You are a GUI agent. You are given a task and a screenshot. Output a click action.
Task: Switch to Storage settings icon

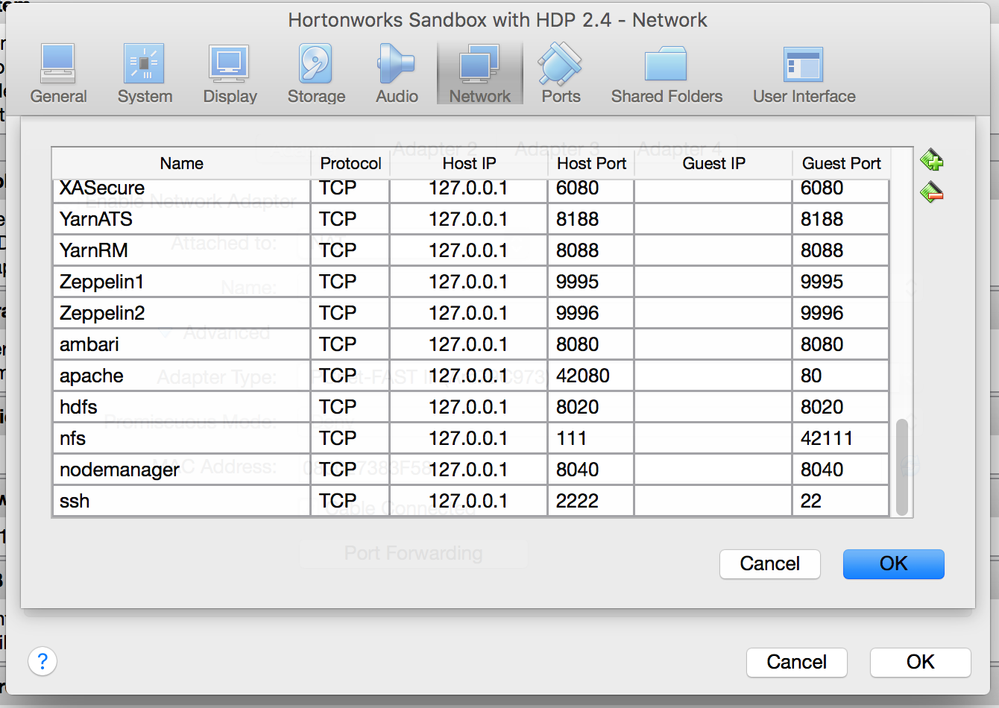(316, 73)
